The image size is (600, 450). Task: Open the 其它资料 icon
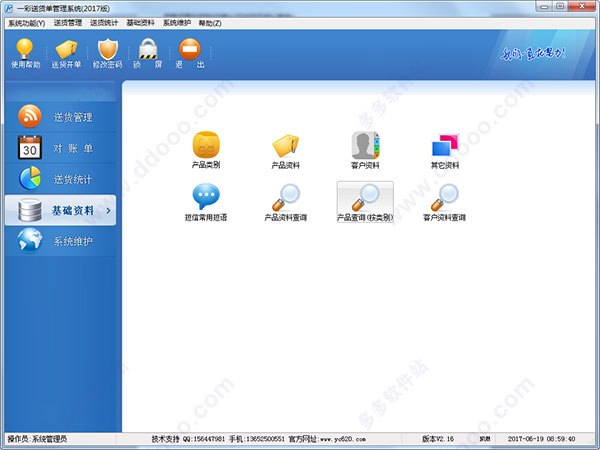(445, 151)
